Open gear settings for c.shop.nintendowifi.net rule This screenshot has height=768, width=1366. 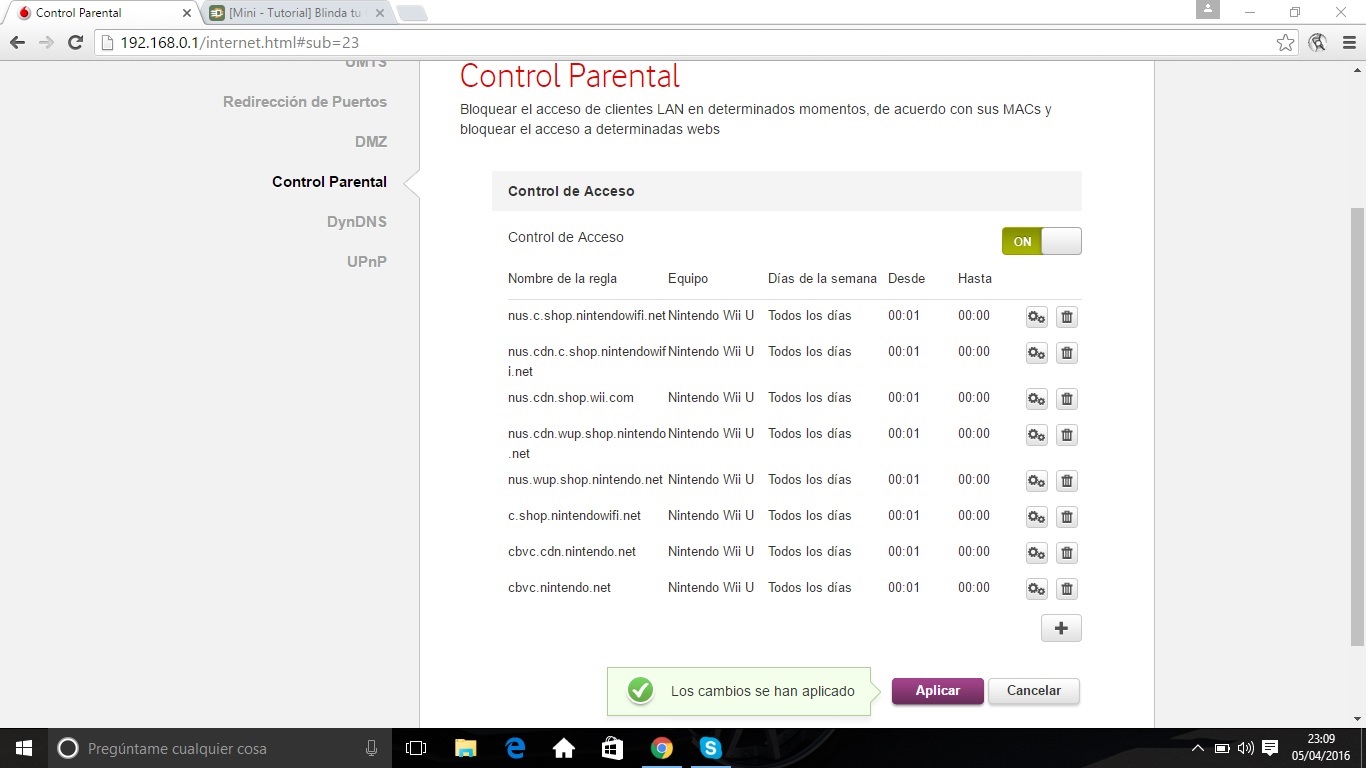[1036, 517]
